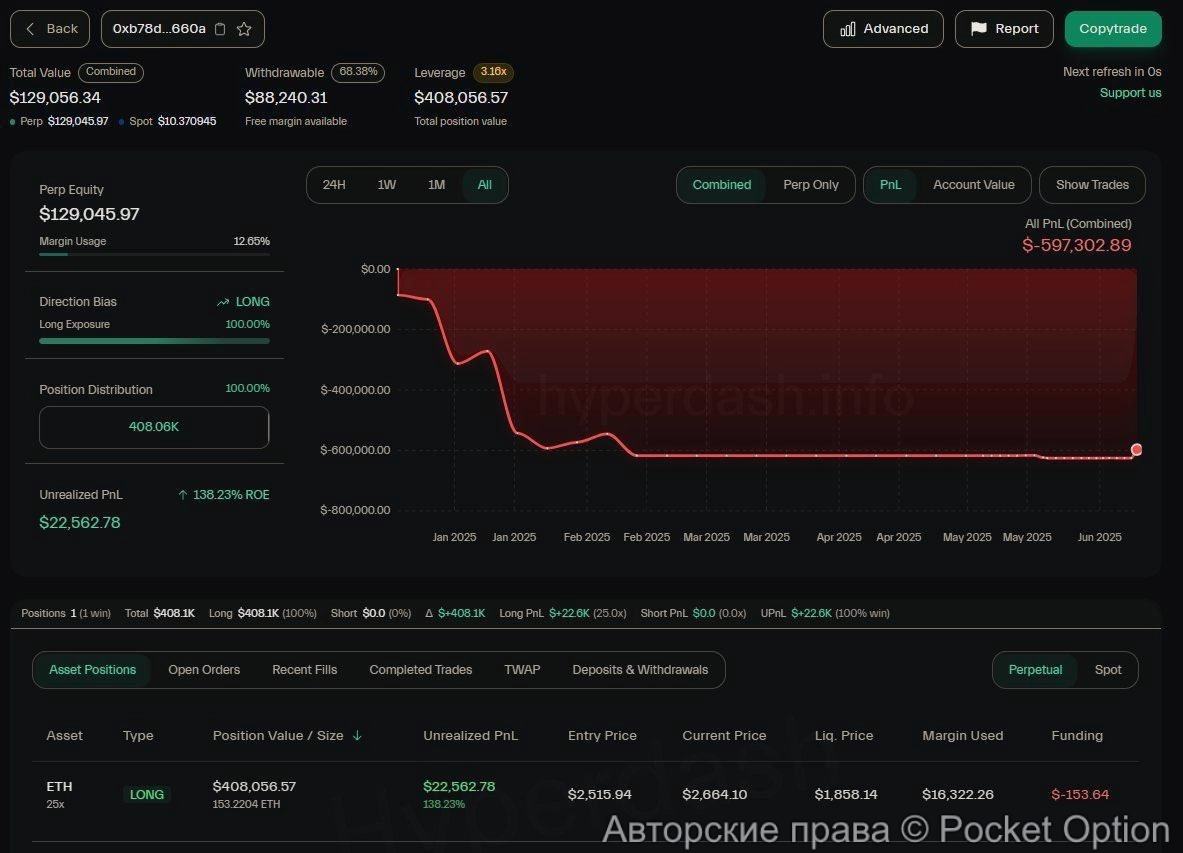Viewport: 1183px width, 853px height.
Task: Click the Copytrade button
Action: 1112,29
